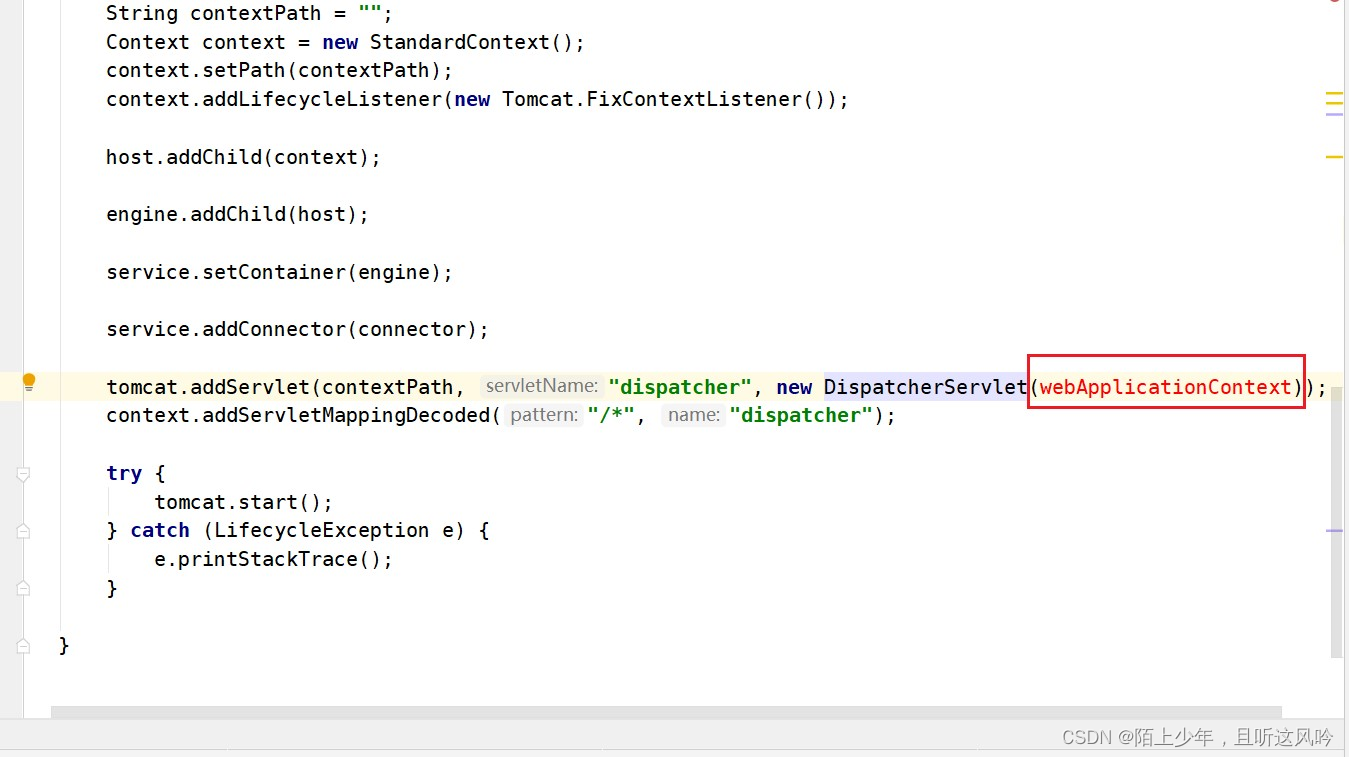Image resolution: width=1349 pixels, height=757 pixels.
Task: Toggle fold marker at catch block's closing brace
Action: tap(23, 589)
